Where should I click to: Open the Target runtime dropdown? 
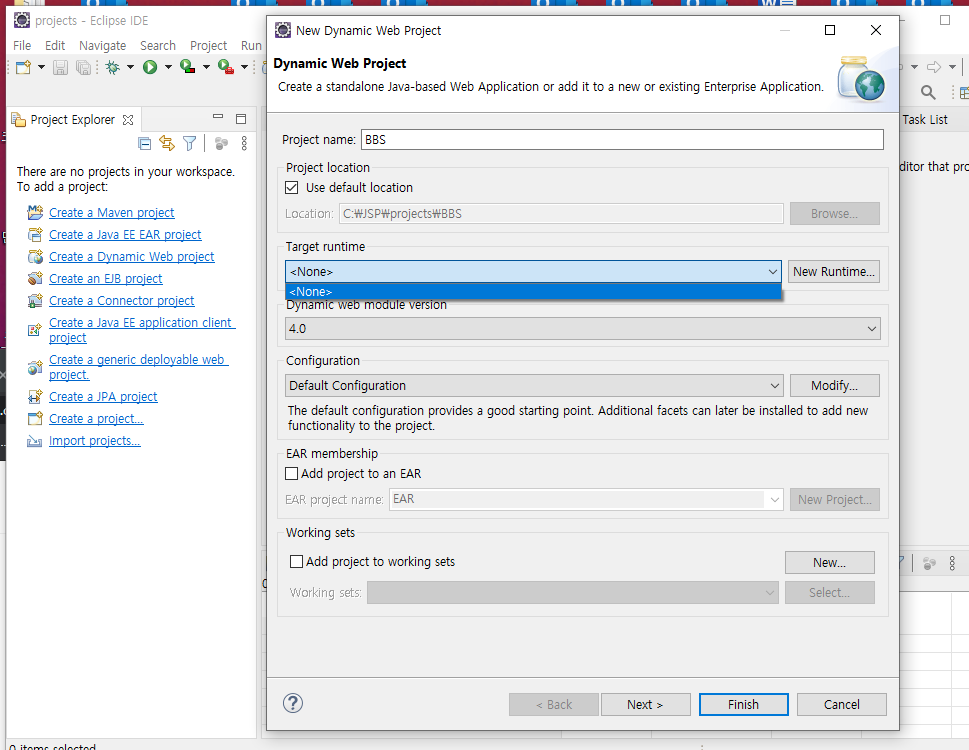click(533, 272)
